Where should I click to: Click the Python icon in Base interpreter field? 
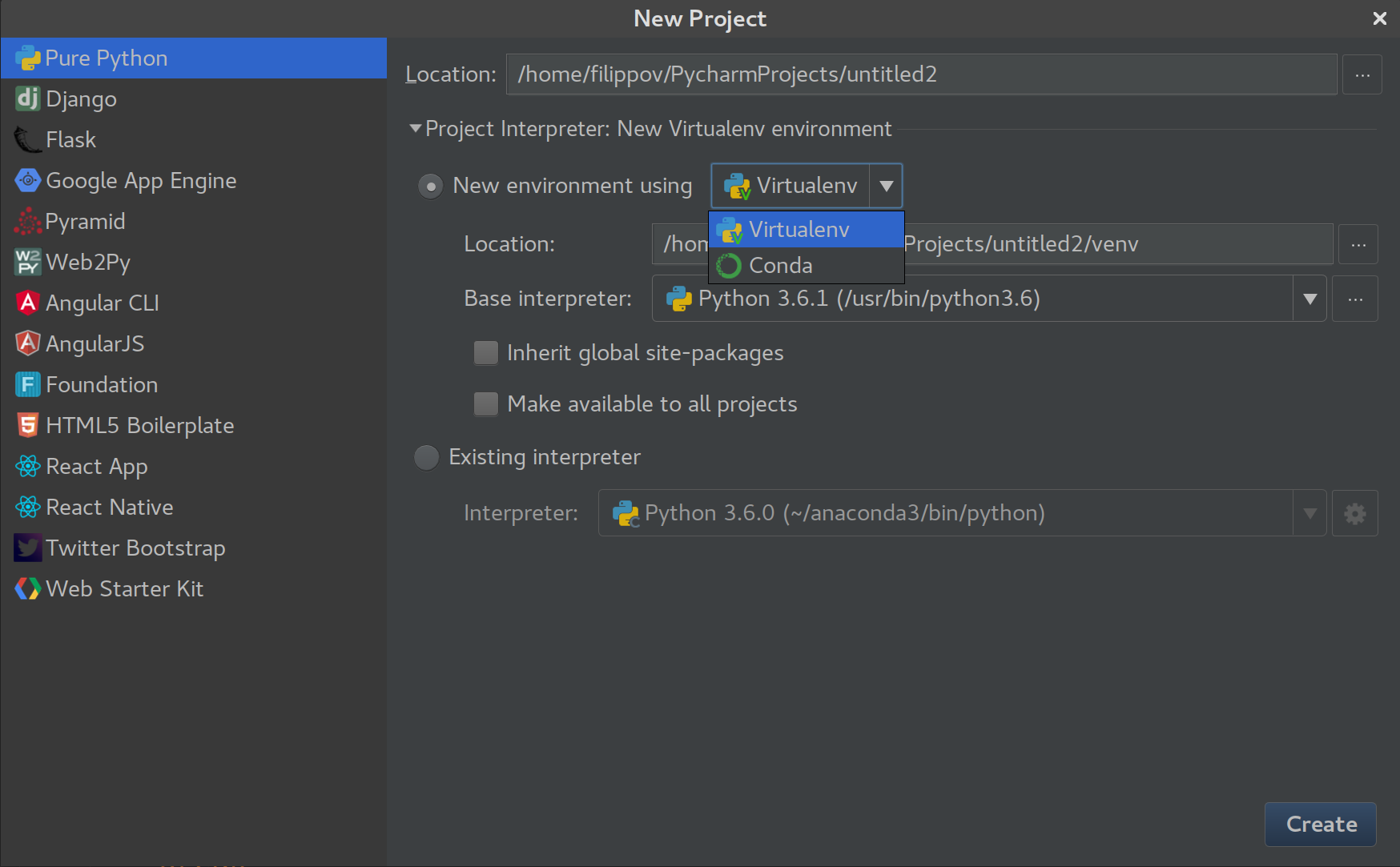[679, 299]
